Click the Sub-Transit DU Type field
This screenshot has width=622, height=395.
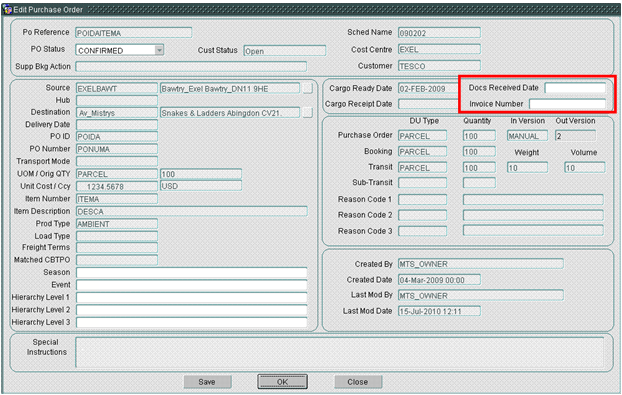click(422, 182)
